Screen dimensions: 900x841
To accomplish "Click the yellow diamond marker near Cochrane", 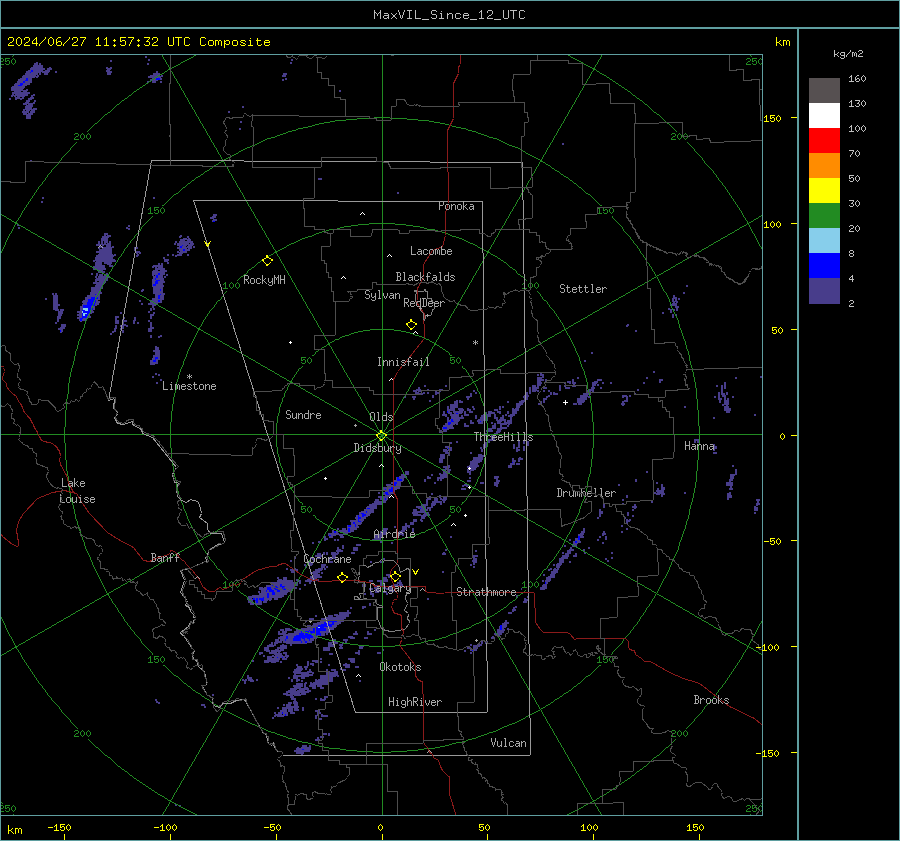I will (x=343, y=577).
